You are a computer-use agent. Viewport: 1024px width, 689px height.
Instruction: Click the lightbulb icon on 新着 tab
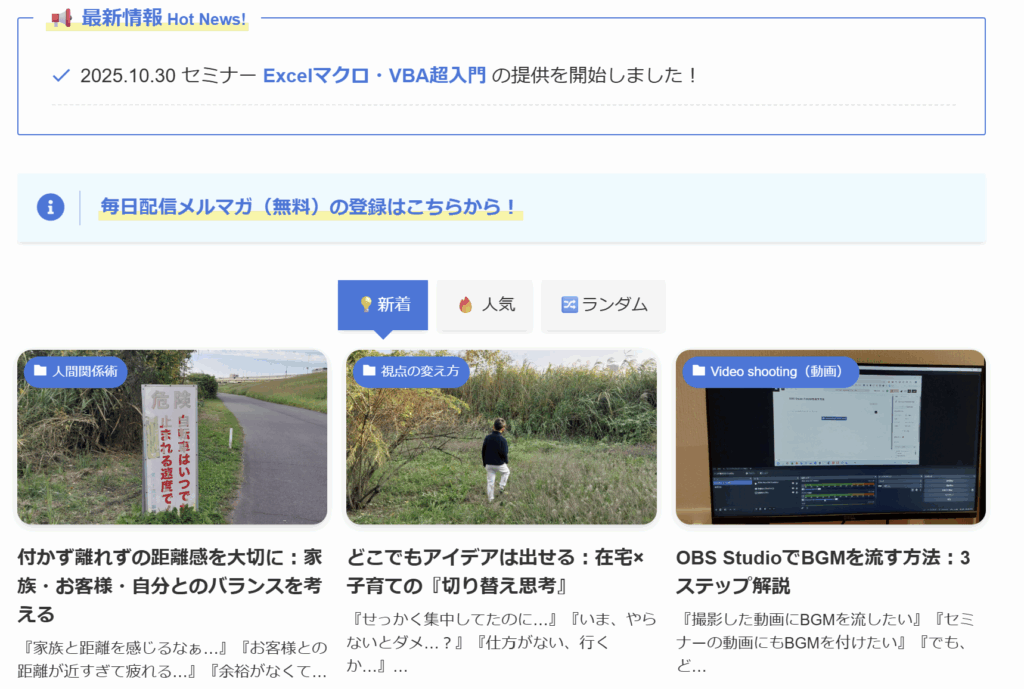click(x=366, y=305)
